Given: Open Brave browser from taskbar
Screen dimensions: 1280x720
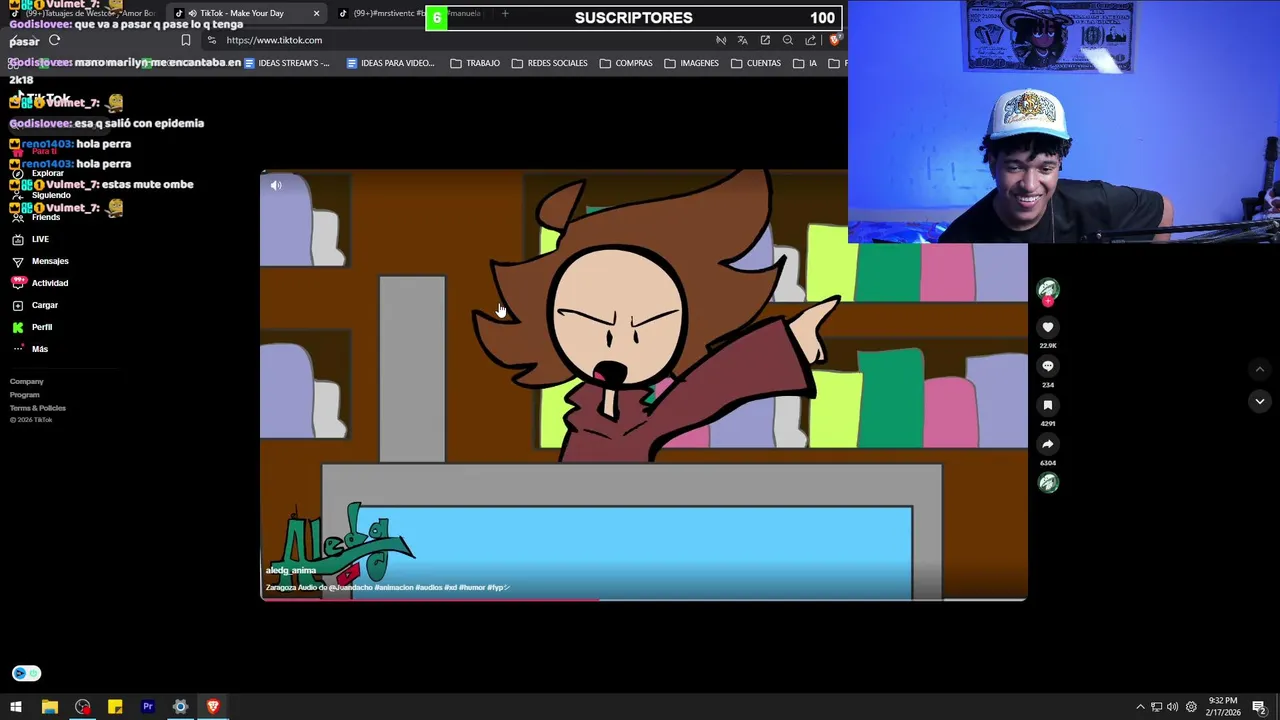Looking at the screenshot, I should [213, 707].
